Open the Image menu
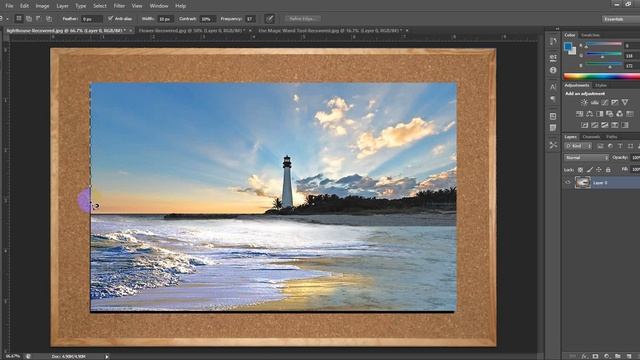Screen dimensions: 640x360 [x=42, y=6]
